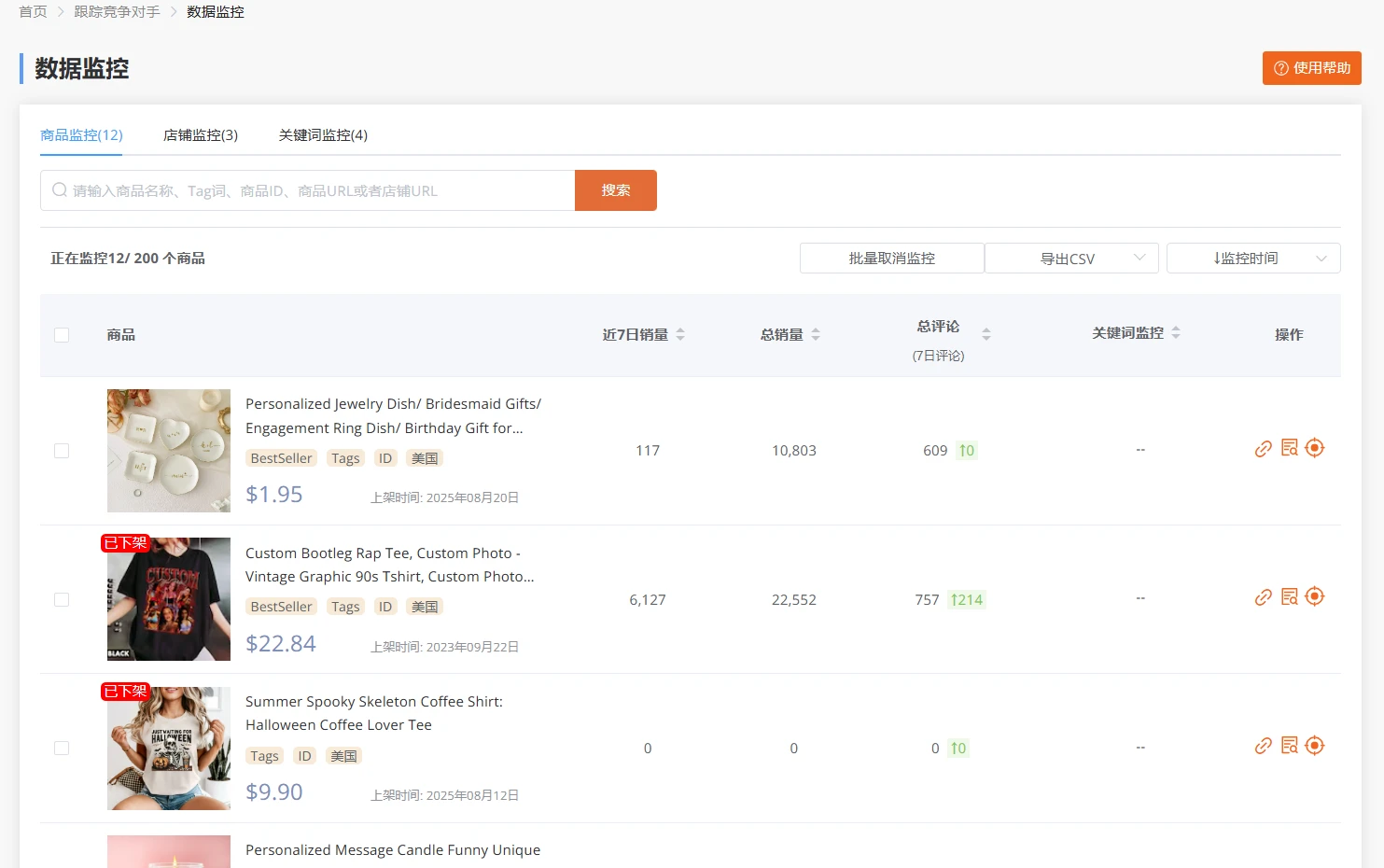The height and width of the screenshot is (868, 1384).
Task: Open the Personalized Message Candle Funny Unique title
Action: [x=393, y=850]
